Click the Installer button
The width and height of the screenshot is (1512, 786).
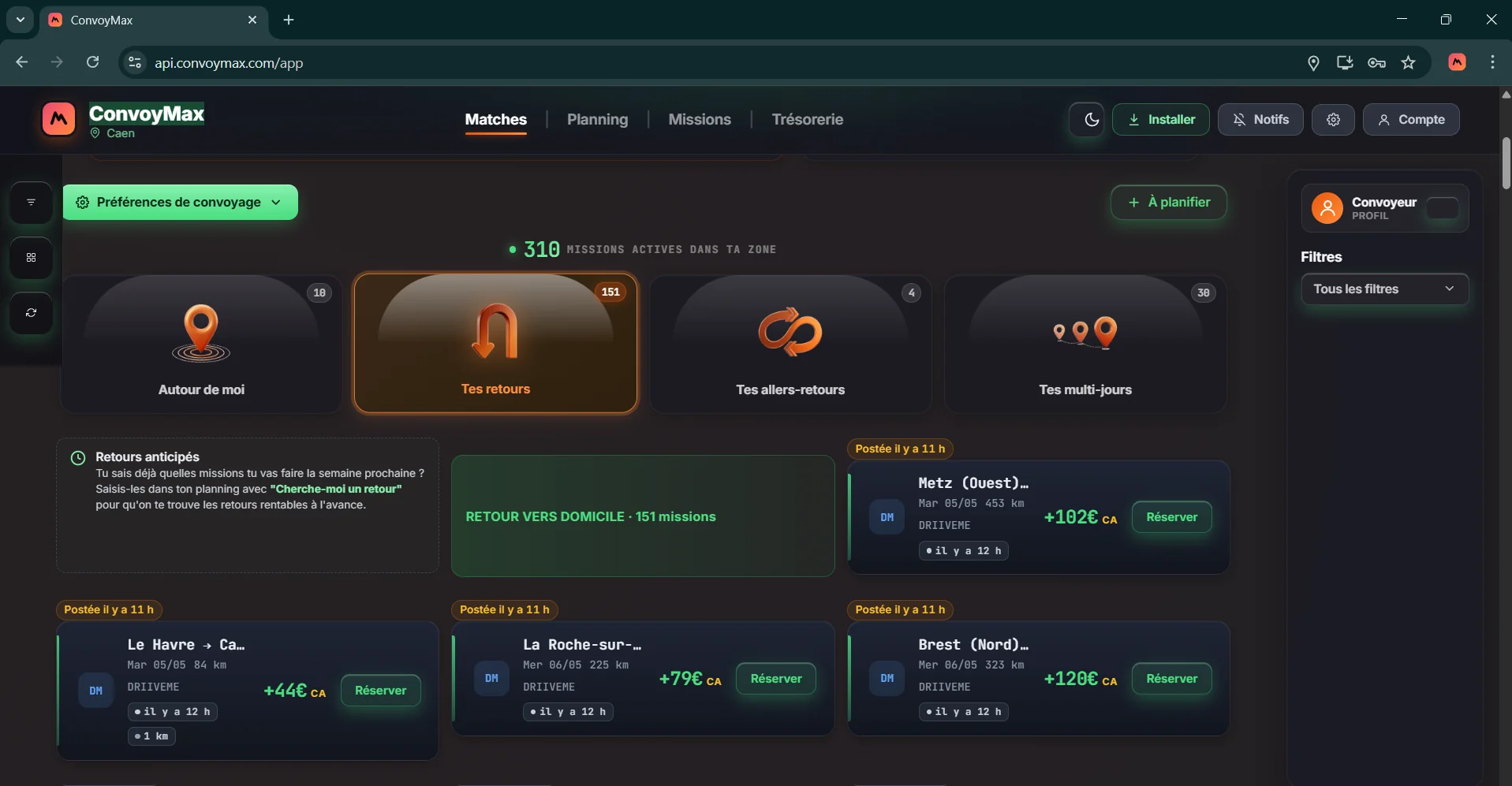tap(1160, 120)
